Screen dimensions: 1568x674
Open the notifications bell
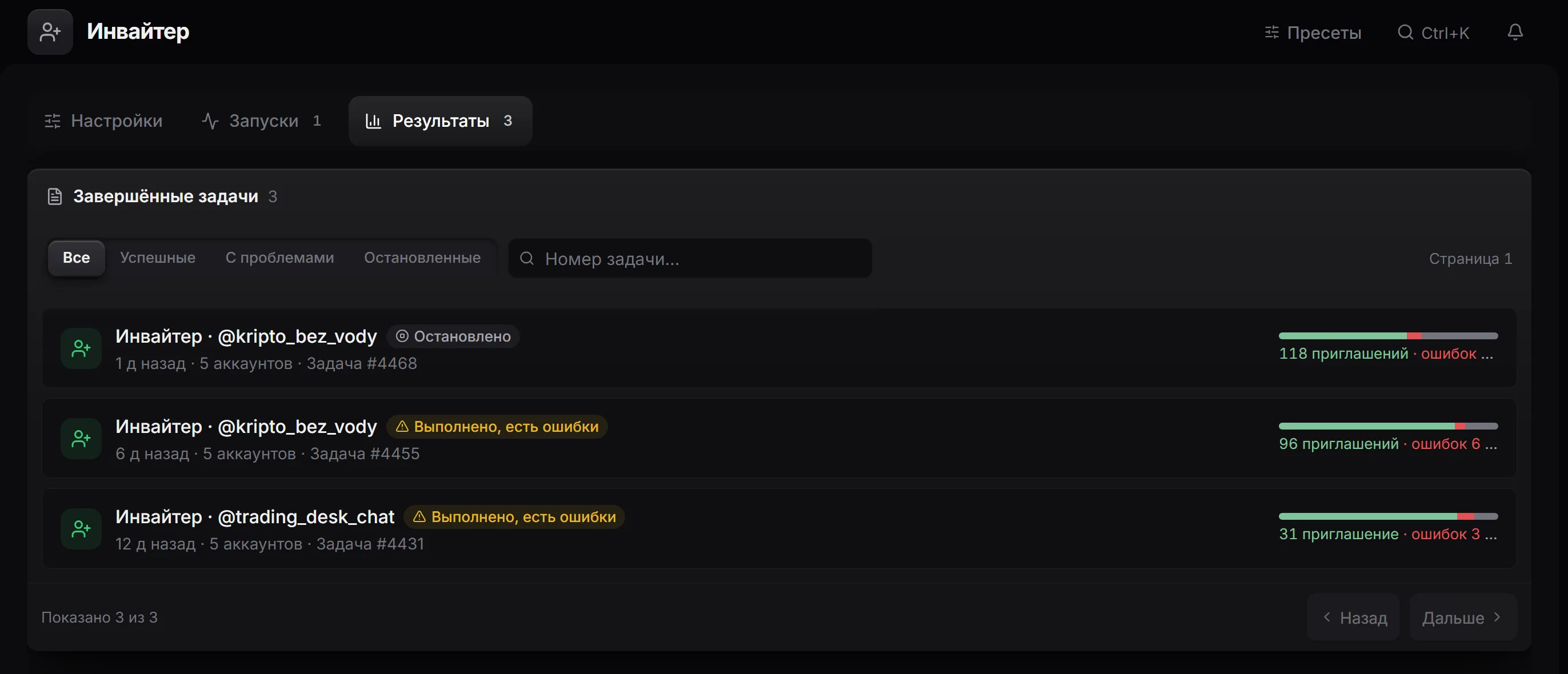coord(1515,32)
